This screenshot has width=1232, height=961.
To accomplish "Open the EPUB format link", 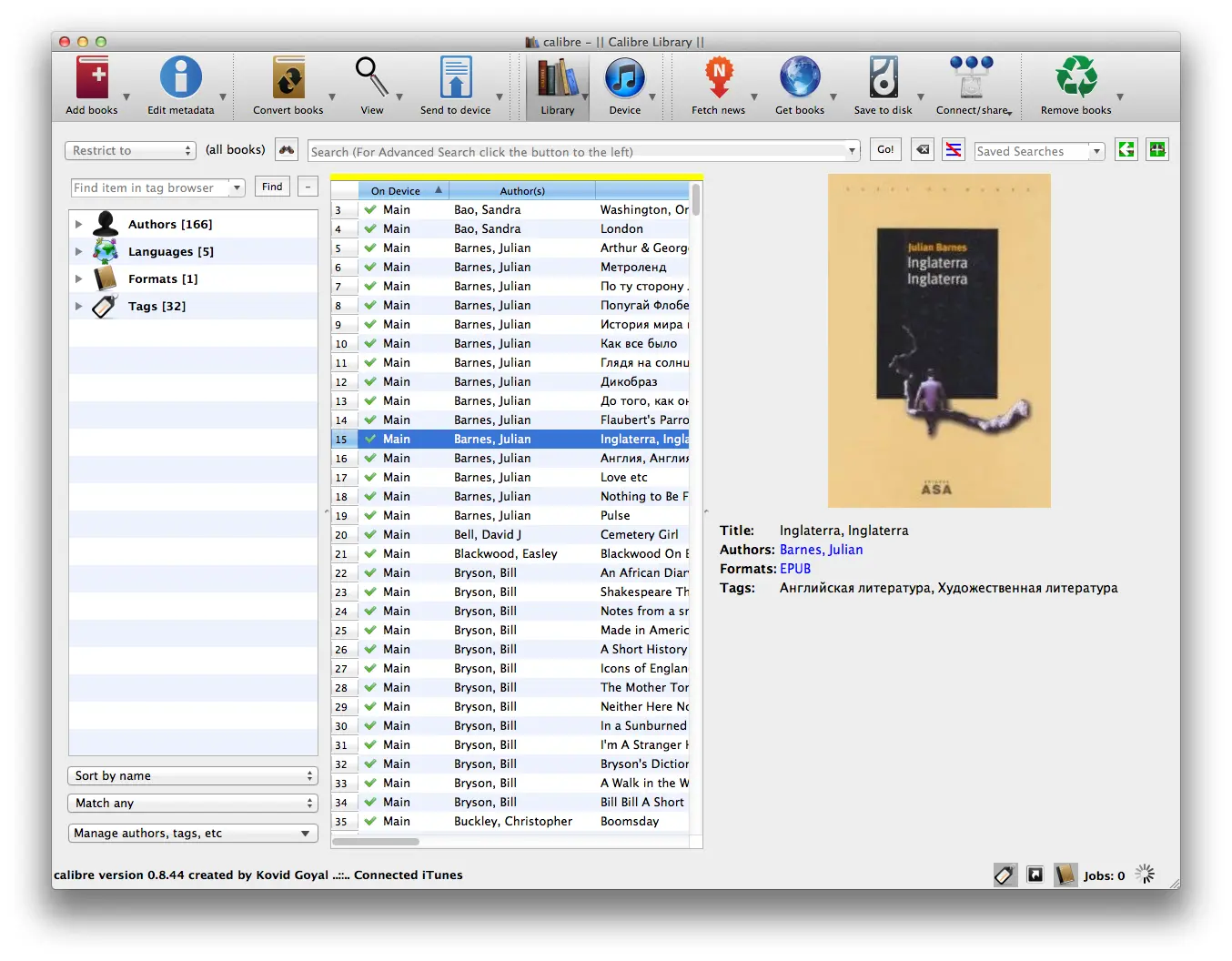I will coord(795,569).
